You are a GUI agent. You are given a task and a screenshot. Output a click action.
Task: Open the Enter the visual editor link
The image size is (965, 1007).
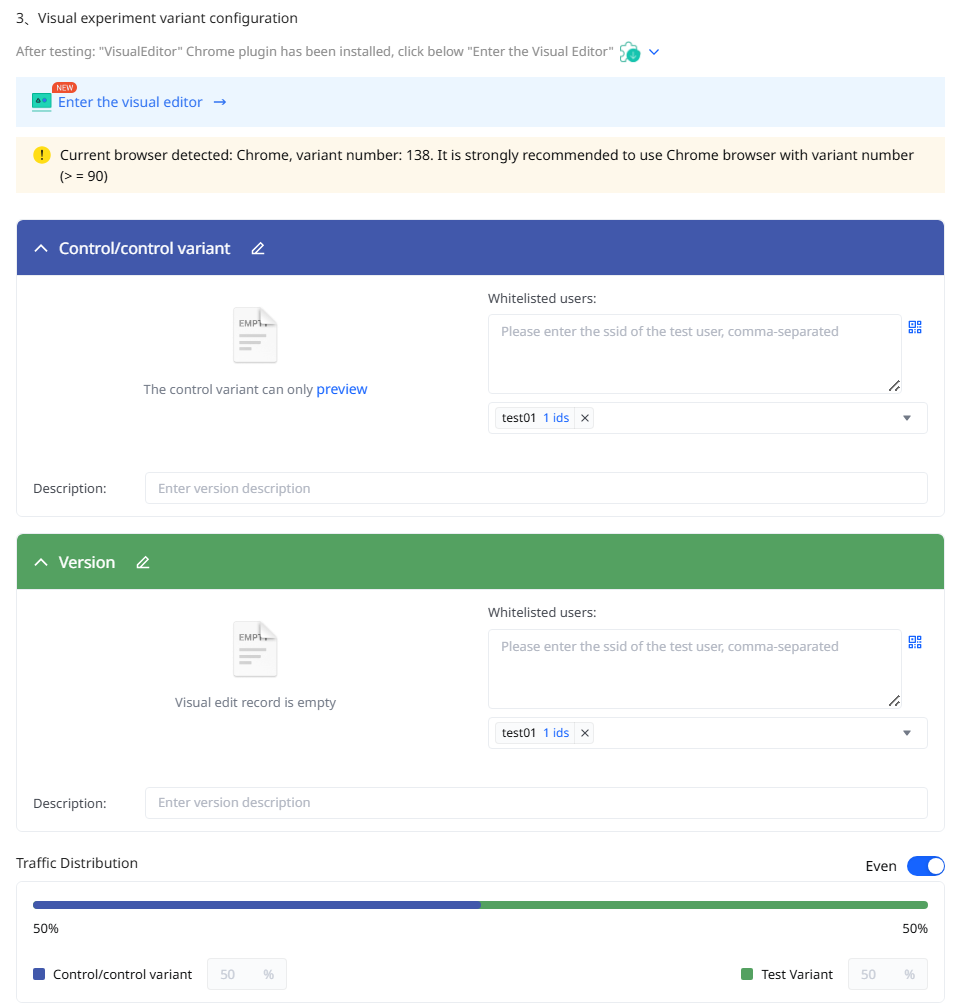pyautogui.click(x=130, y=102)
